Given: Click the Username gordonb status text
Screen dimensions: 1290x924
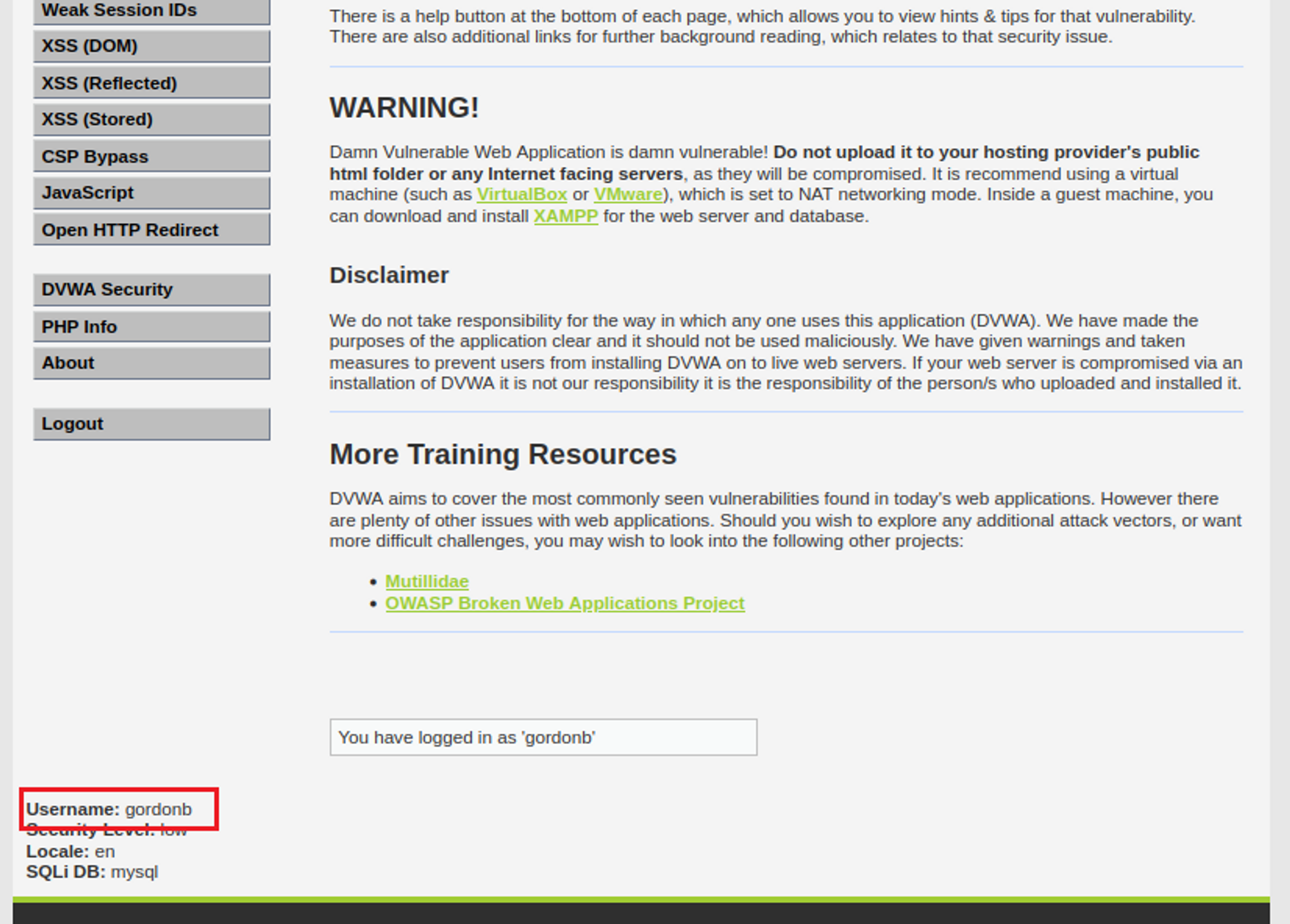Looking at the screenshot, I should click(x=109, y=809).
